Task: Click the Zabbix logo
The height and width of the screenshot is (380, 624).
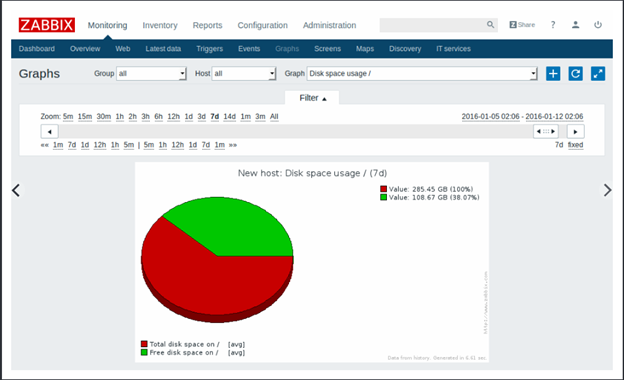Action: [x=47, y=25]
